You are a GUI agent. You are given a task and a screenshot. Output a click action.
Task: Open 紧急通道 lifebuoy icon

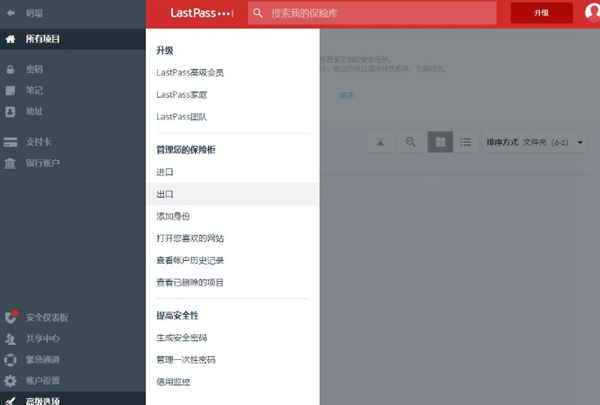click(x=10, y=360)
